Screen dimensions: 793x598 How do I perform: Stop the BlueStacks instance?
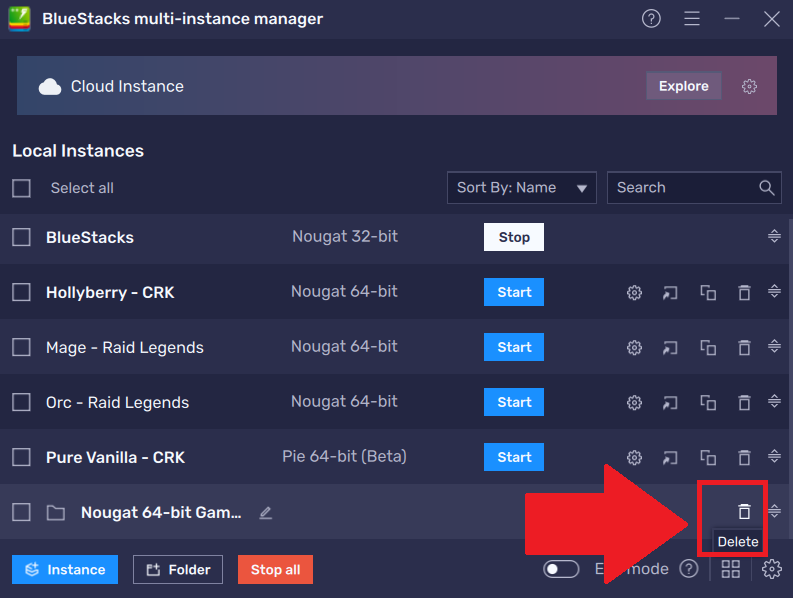coord(514,237)
